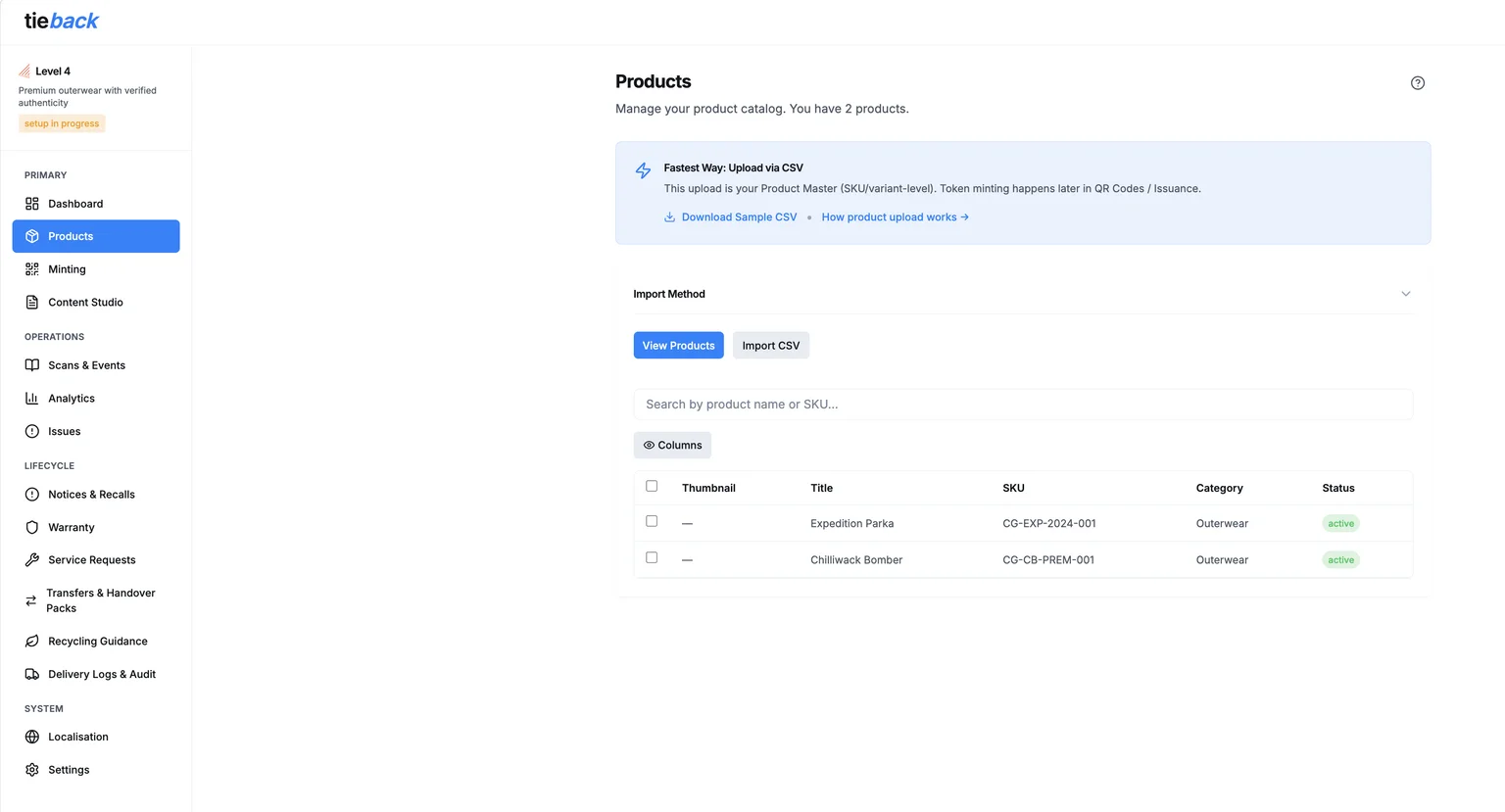The width and height of the screenshot is (1505, 812).
Task: Open the Dashboard from the sidebar
Action: (x=75, y=204)
